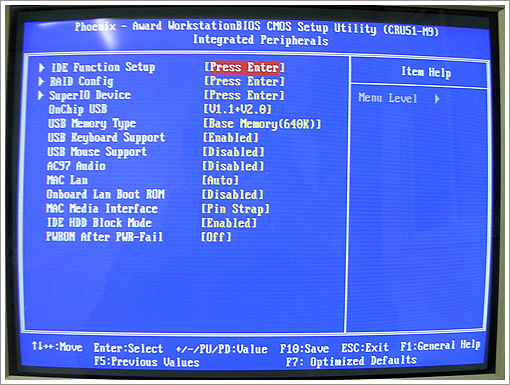Open SuperIO Device submenu

[x=90, y=95]
